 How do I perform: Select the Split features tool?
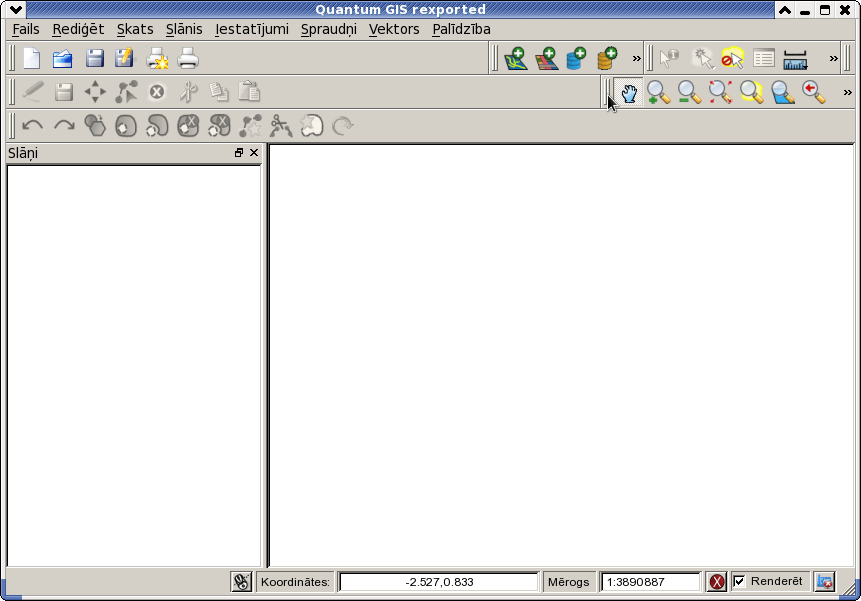[x=281, y=126]
